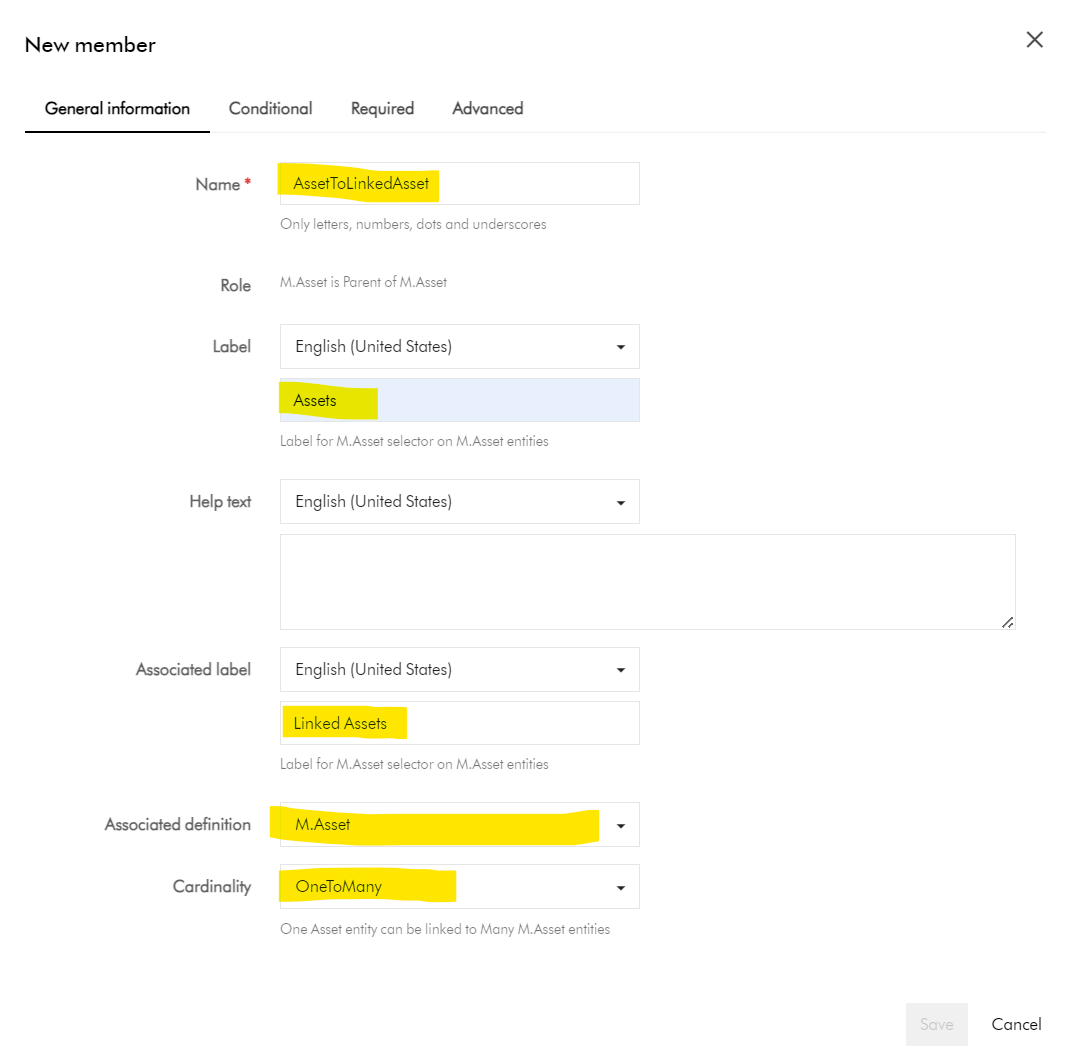Click the New member dialog title

90,45
